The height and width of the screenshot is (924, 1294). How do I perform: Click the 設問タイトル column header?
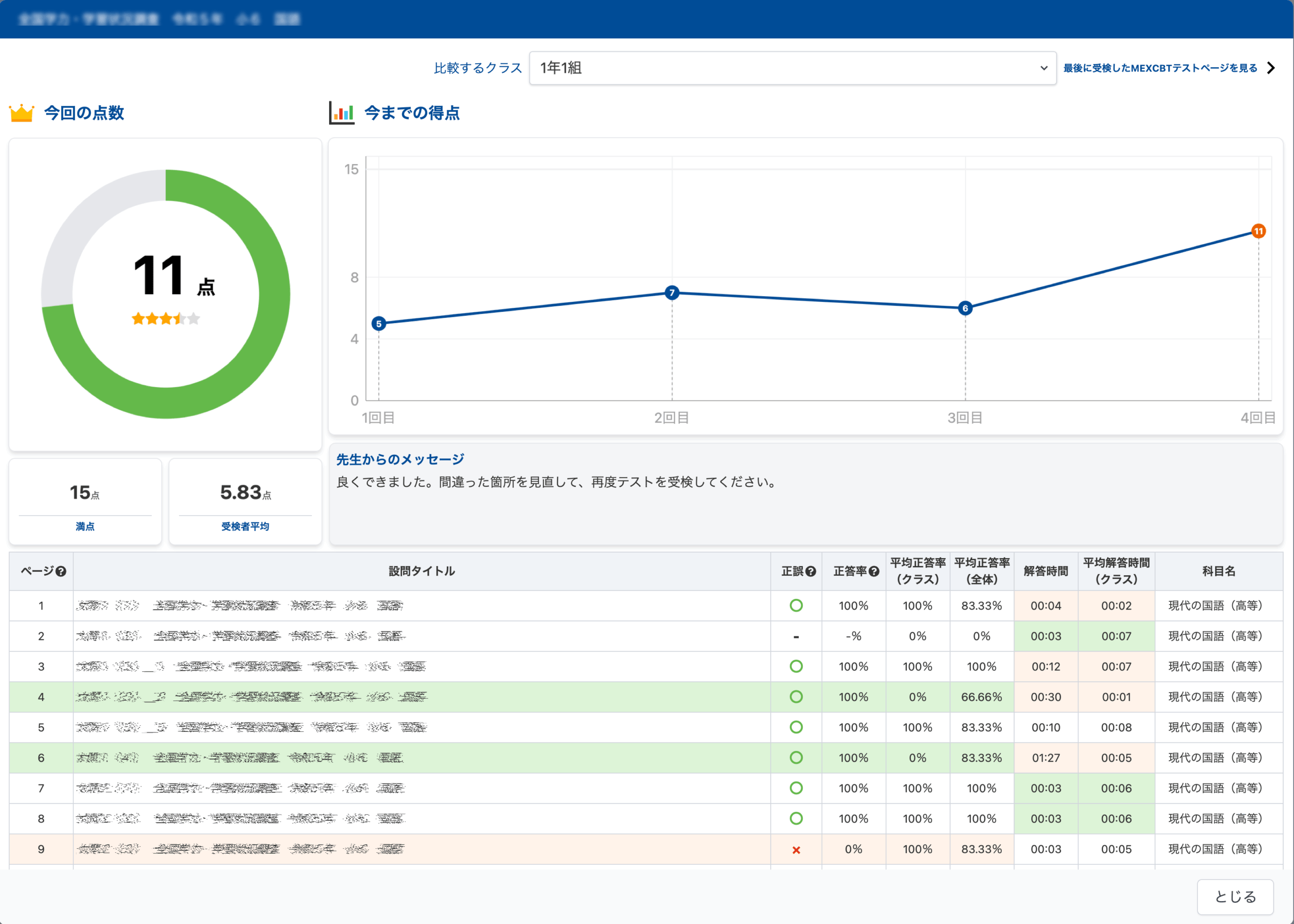point(422,571)
